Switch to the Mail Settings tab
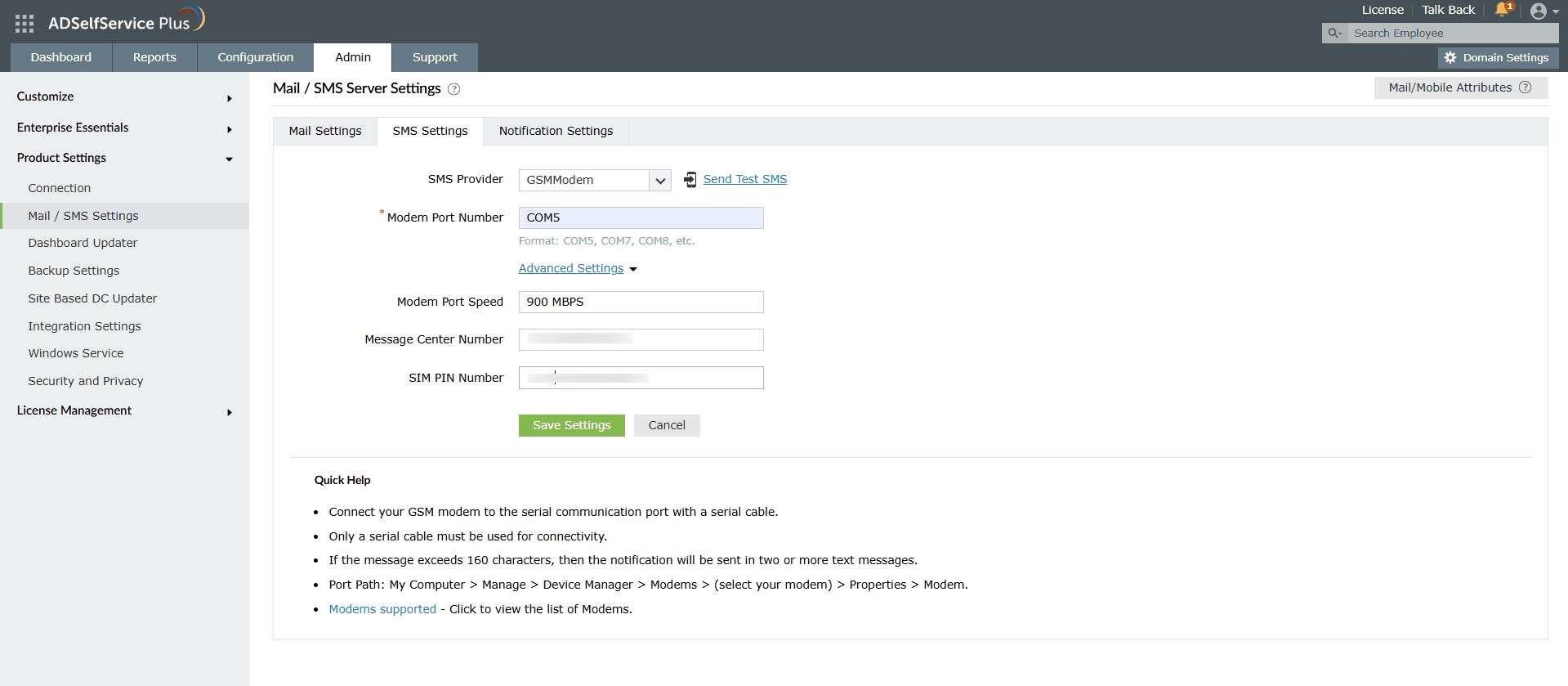This screenshot has height=686, width=1568. tap(324, 131)
